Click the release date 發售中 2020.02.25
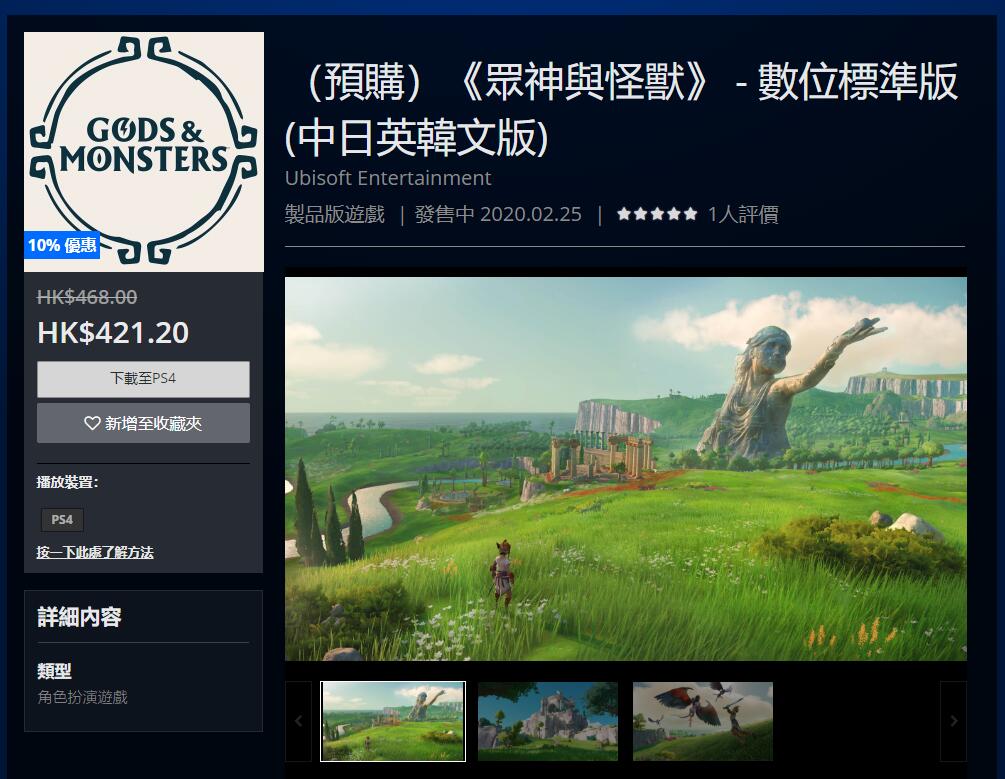This screenshot has width=1005, height=779. pyautogui.click(x=498, y=214)
